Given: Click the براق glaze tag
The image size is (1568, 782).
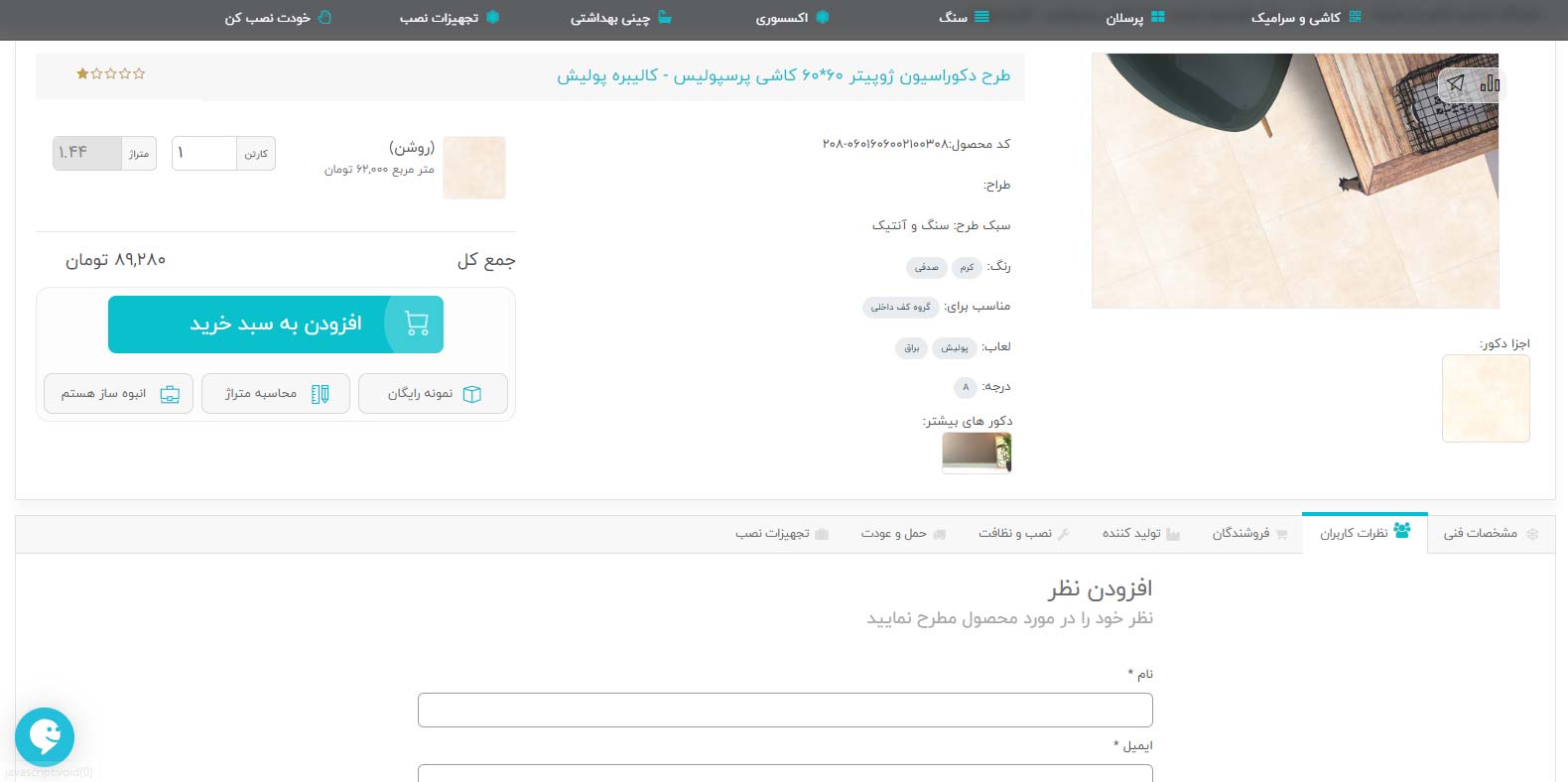Looking at the screenshot, I should [x=912, y=348].
